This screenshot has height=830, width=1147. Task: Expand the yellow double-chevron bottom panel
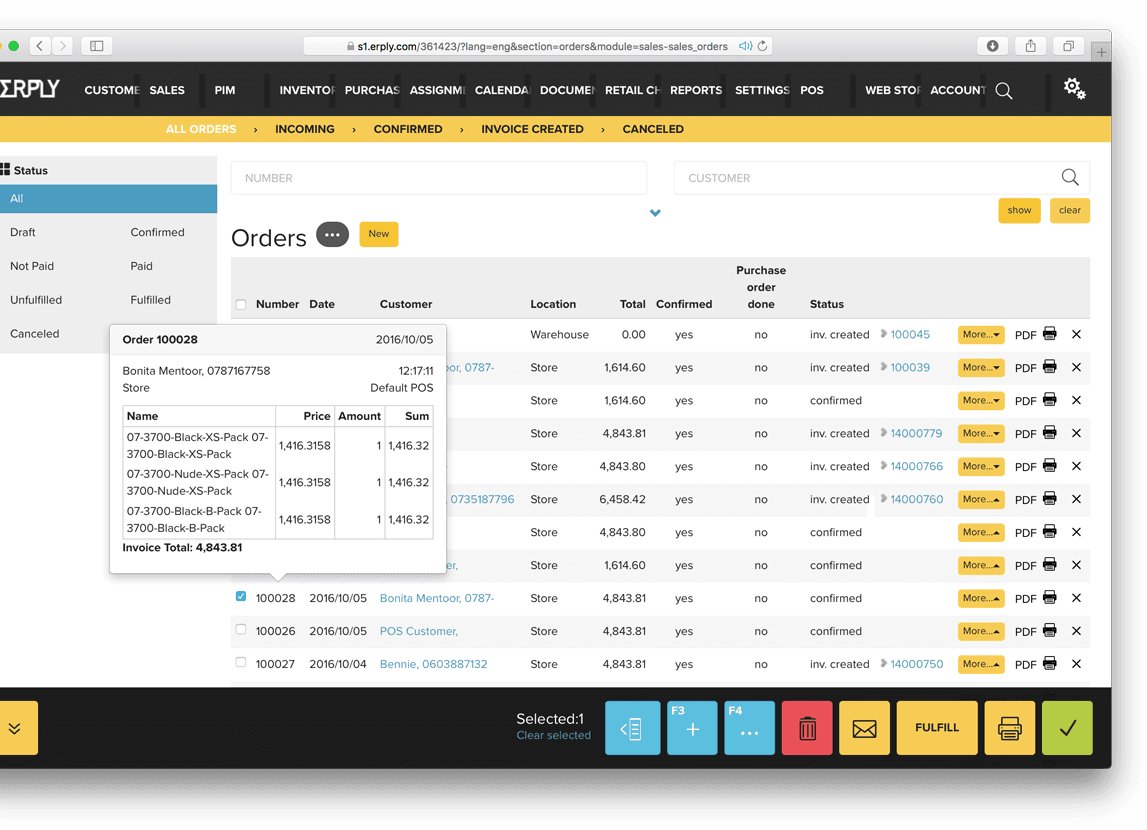(15, 728)
